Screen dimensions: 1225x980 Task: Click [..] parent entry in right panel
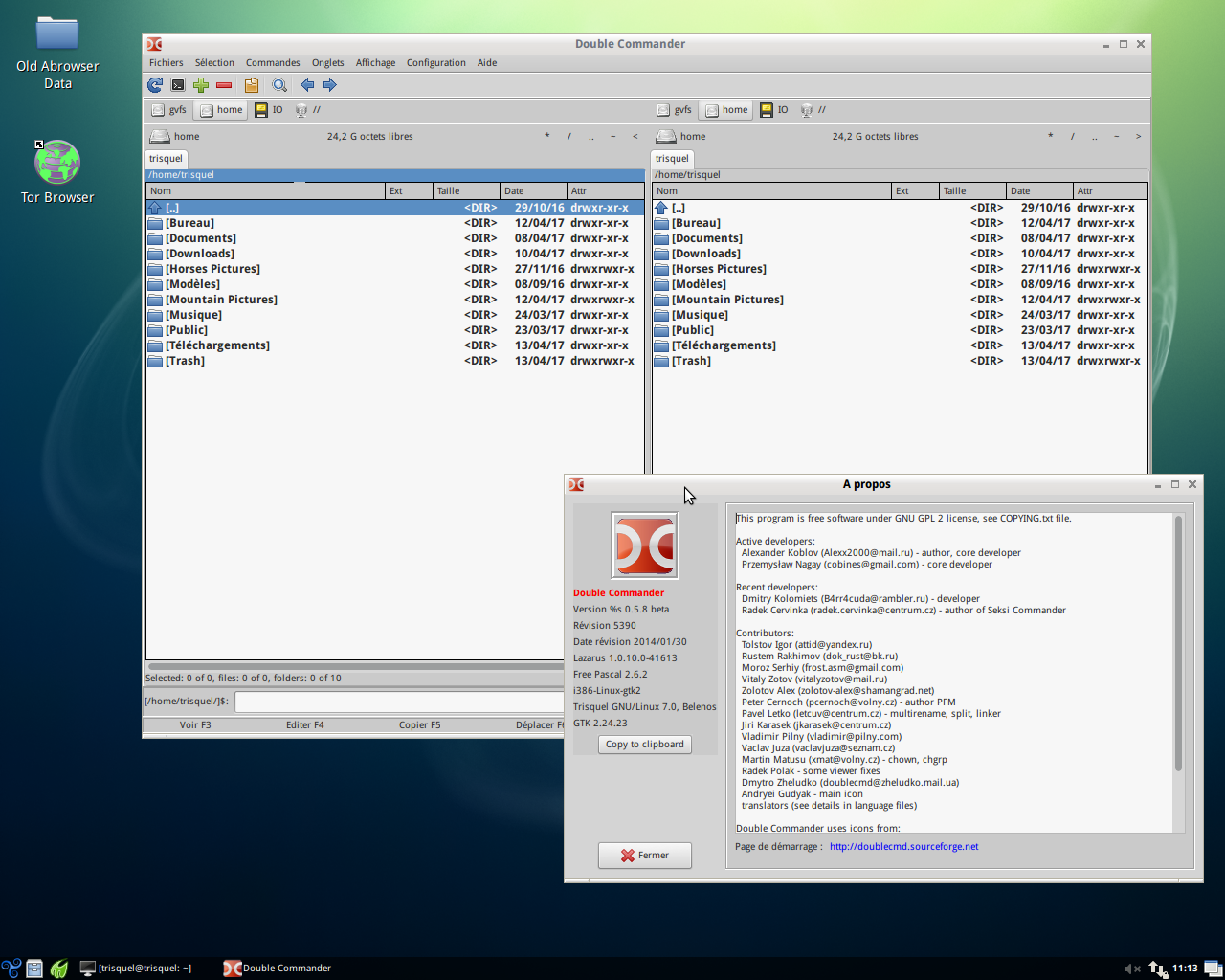coord(900,208)
